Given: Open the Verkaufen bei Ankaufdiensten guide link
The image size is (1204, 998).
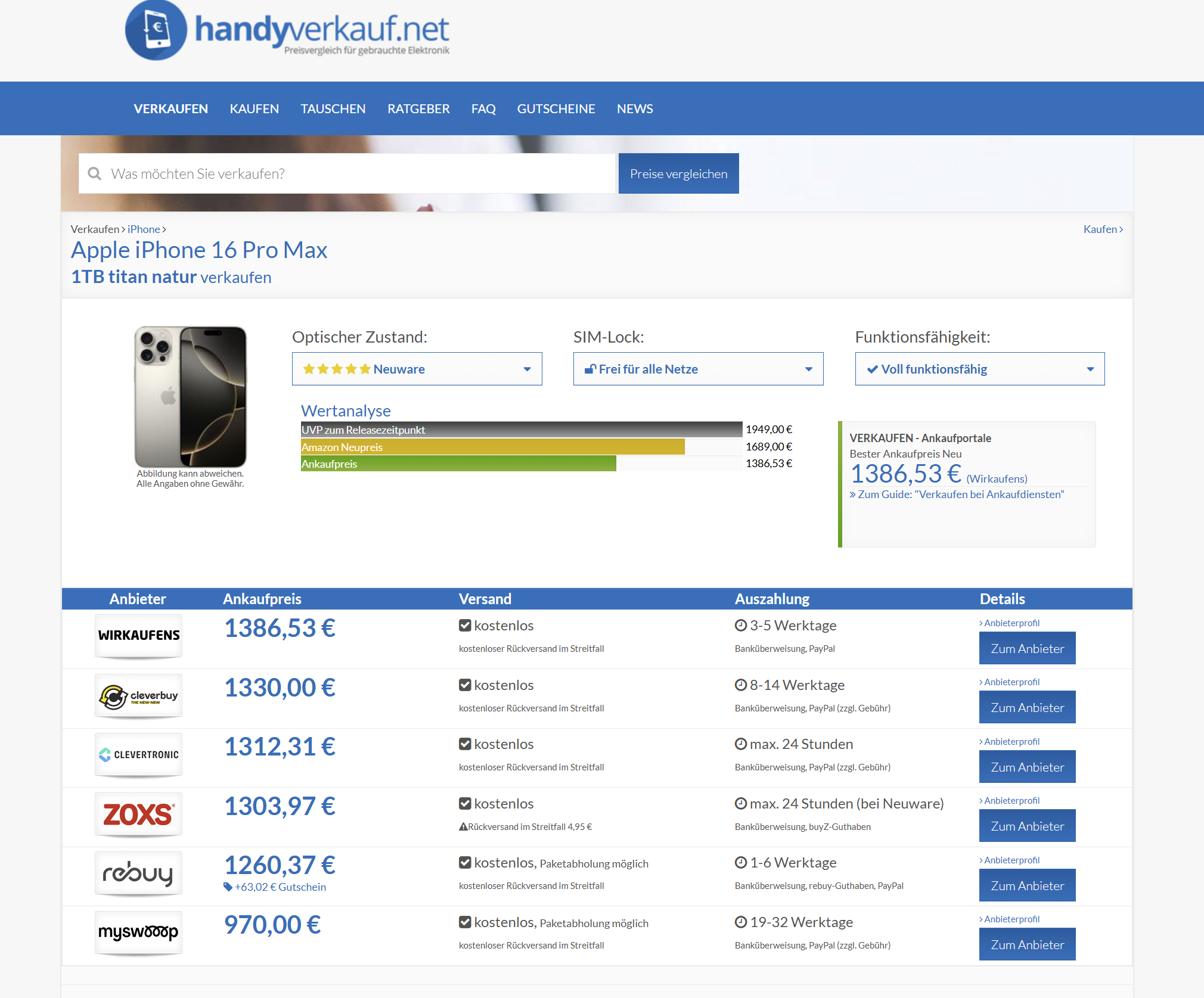Looking at the screenshot, I should coord(957,495).
